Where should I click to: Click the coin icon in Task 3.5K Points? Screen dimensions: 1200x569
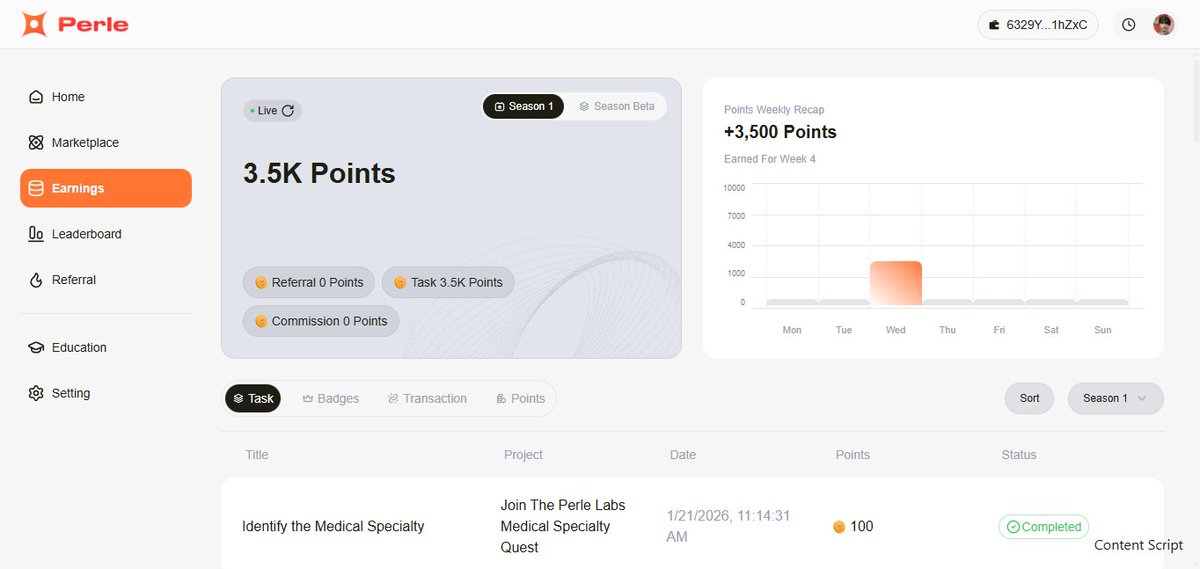(400, 283)
